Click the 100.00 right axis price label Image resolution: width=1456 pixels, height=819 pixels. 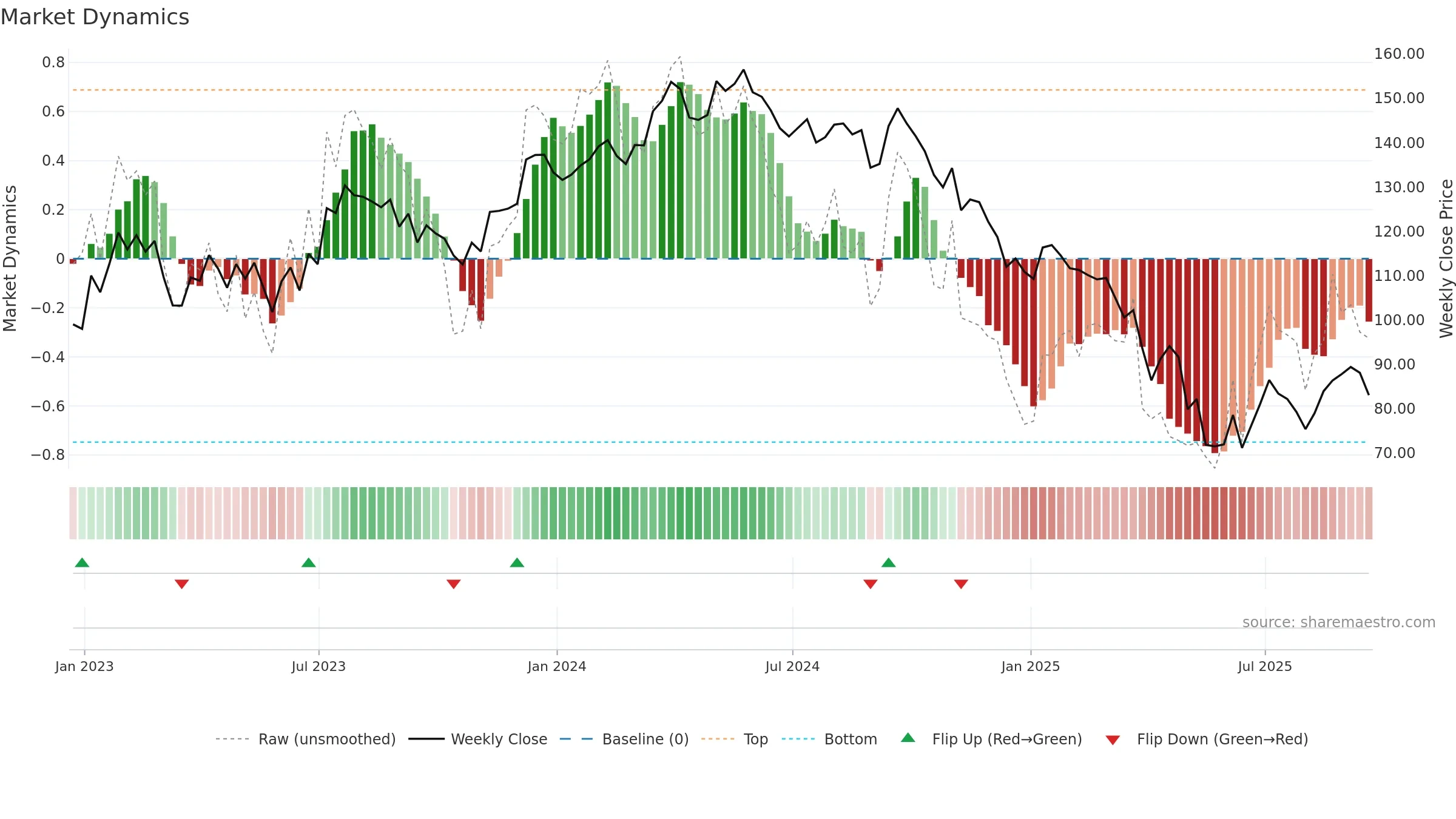1399,320
